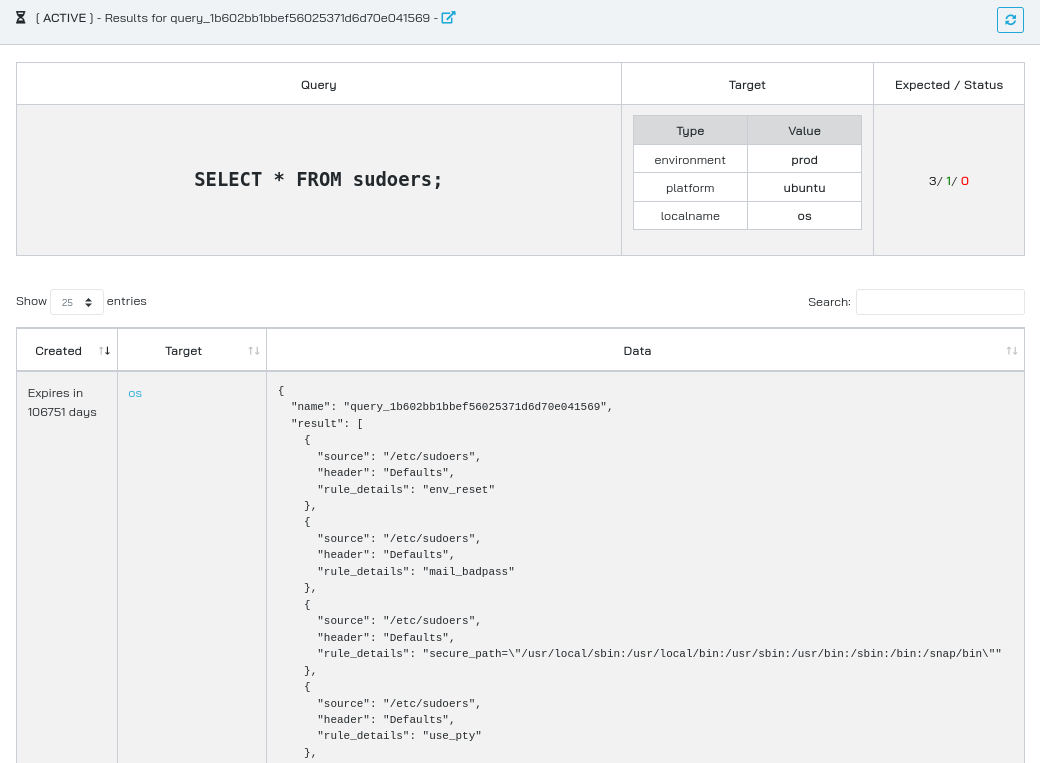Sort by the Data column arrows

pos(1011,351)
